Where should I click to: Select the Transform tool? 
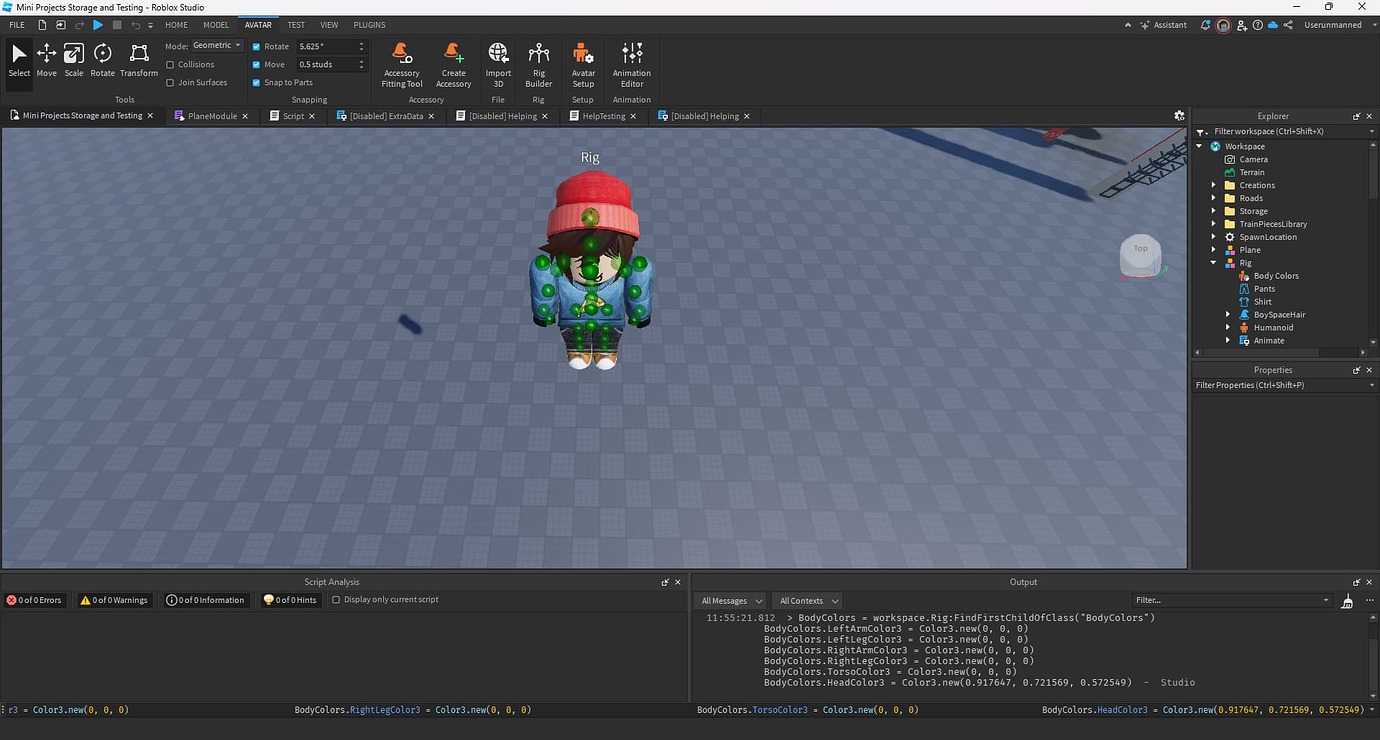(139, 60)
